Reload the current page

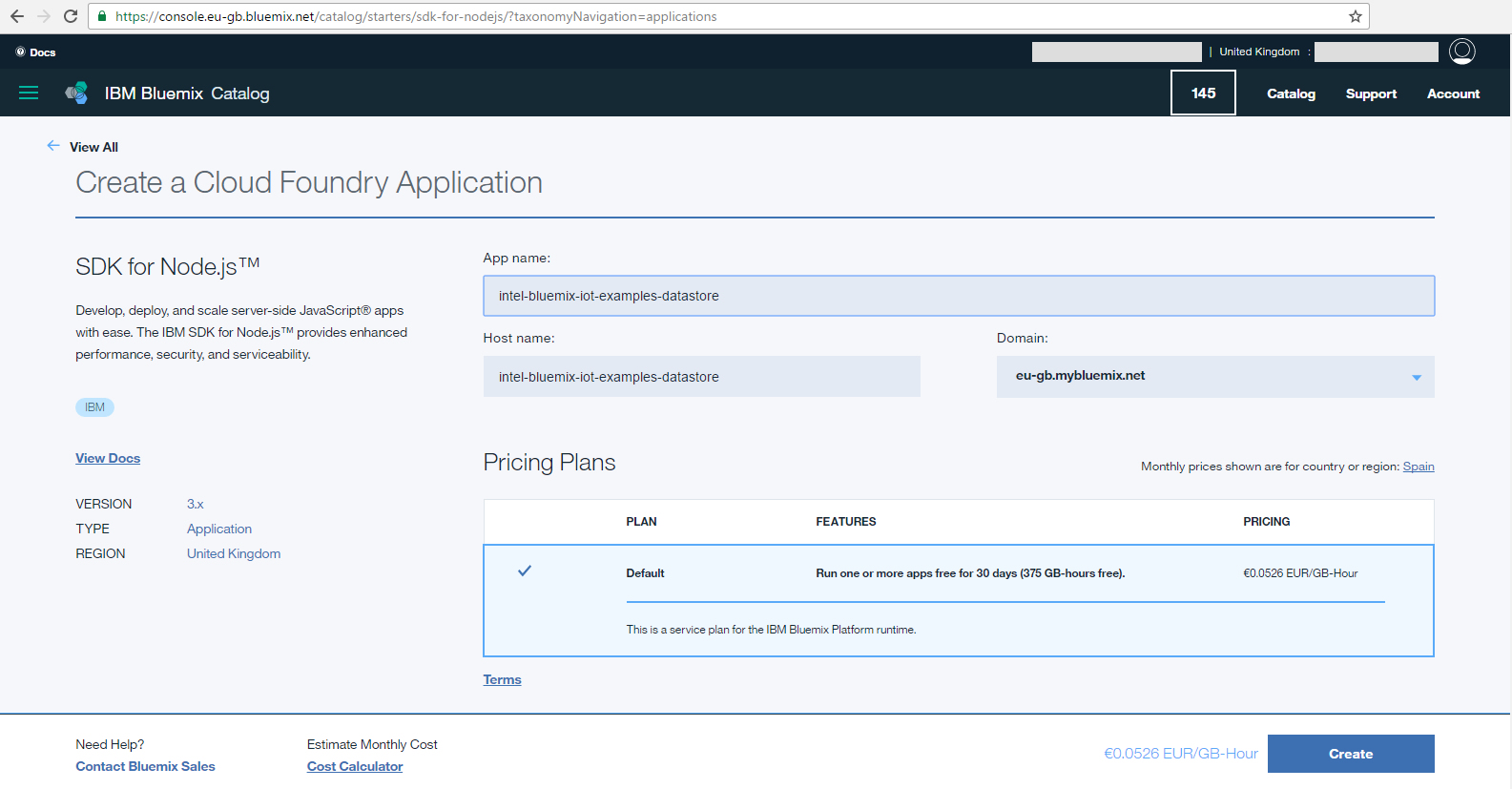point(71,16)
